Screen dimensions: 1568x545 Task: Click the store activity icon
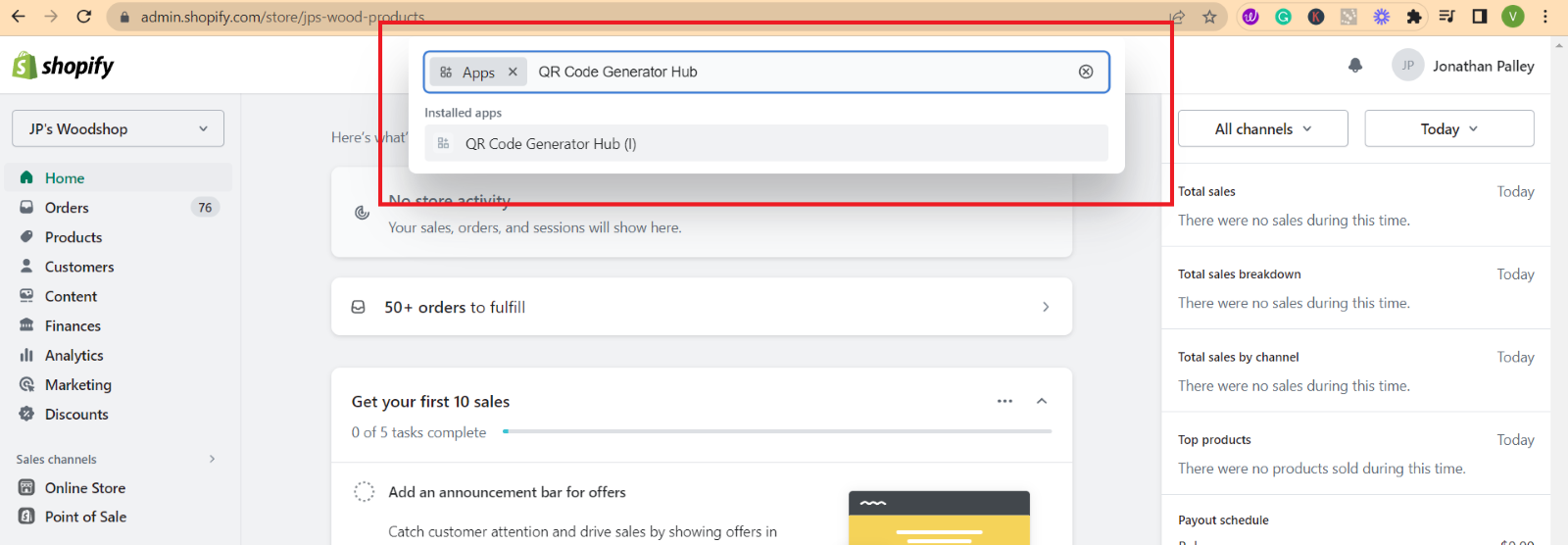[x=362, y=213]
